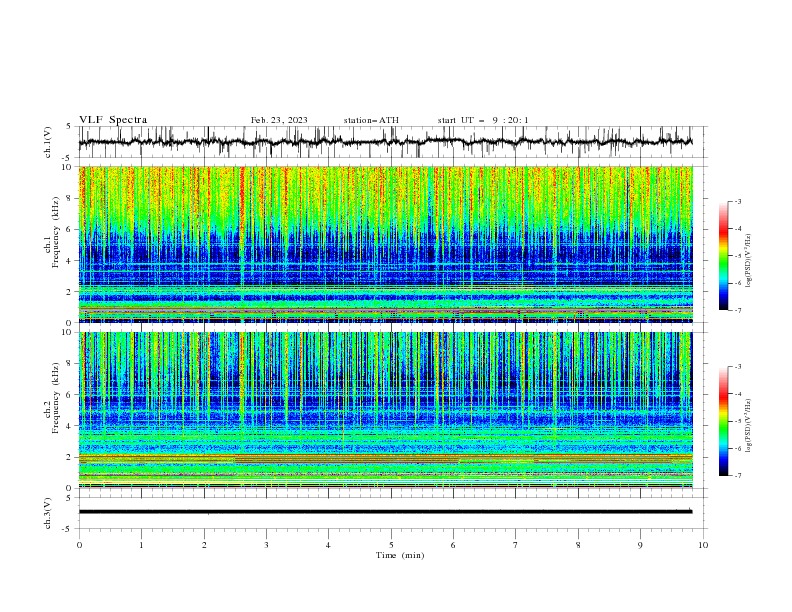Click the ch.1 voltage waveform trace

point(385,142)
